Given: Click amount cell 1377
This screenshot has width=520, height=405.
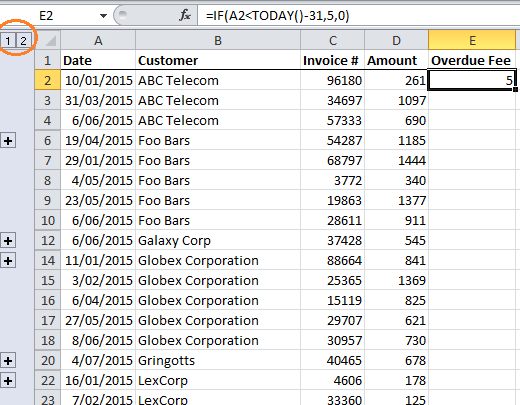Looking at the screenshot, I should pos(396,200).
